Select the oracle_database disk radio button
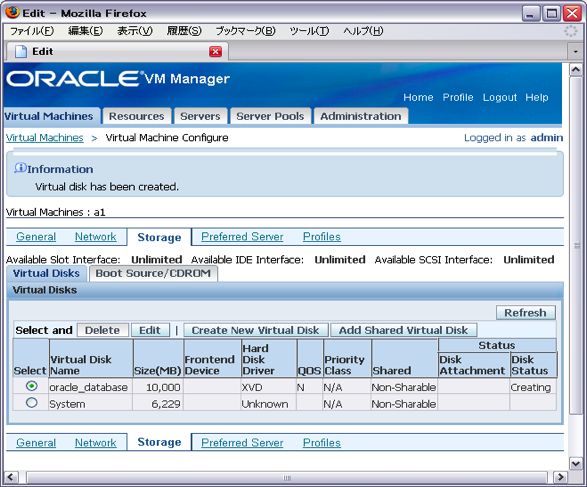The height and width of the screenshot is (487, 587). click(32, 386)
